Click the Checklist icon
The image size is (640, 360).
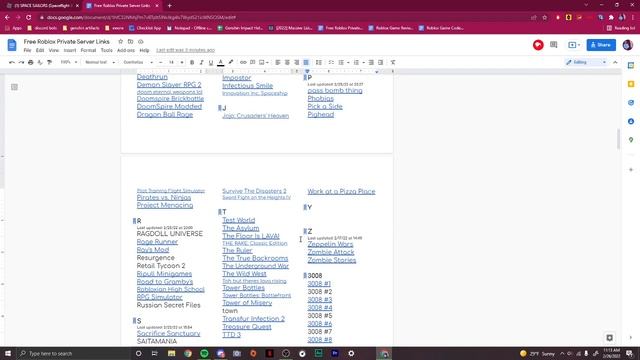coord(331,62)
